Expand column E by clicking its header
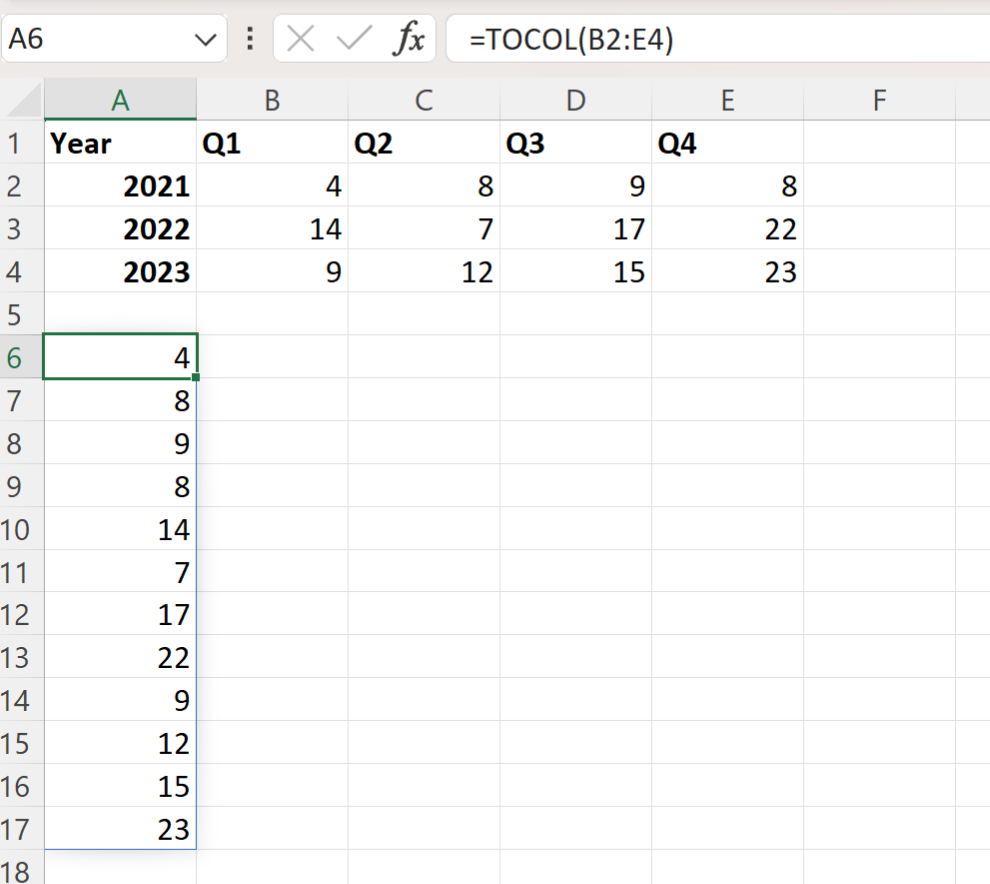Viewport: 990px width, 884px height. click(x=727, y=100)
